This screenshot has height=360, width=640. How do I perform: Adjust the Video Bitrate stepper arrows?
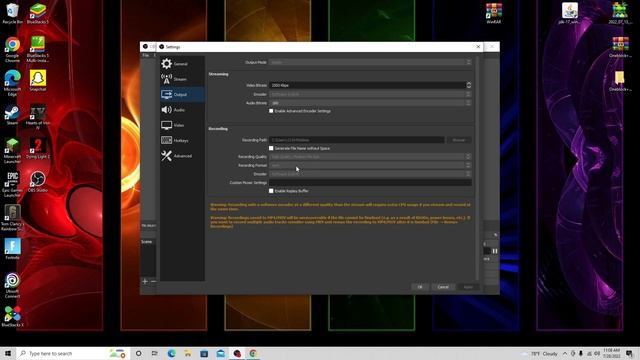coord(469,85)
